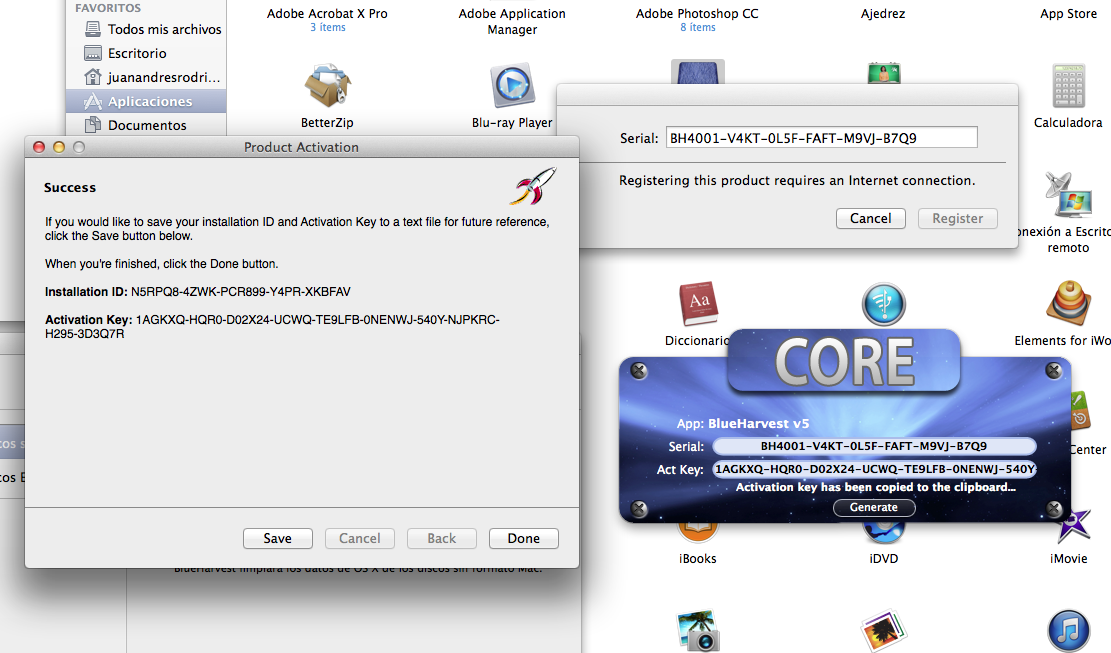Image resolution: width=1111 pixels, height=653 pixels.
Task: Click the Success heading
Action: click(x=69, y=188)
